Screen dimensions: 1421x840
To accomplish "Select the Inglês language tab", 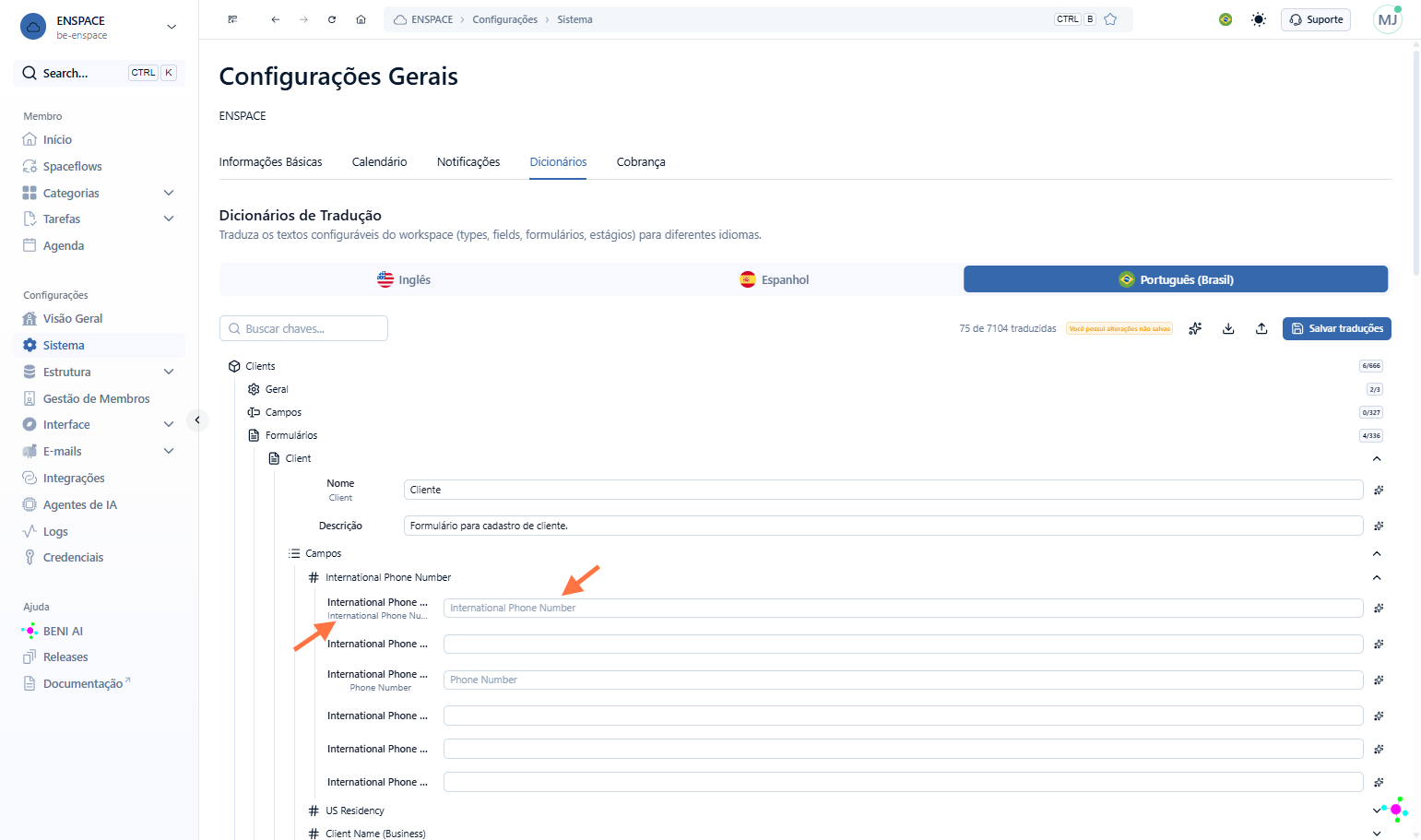I will coord(404,279).
